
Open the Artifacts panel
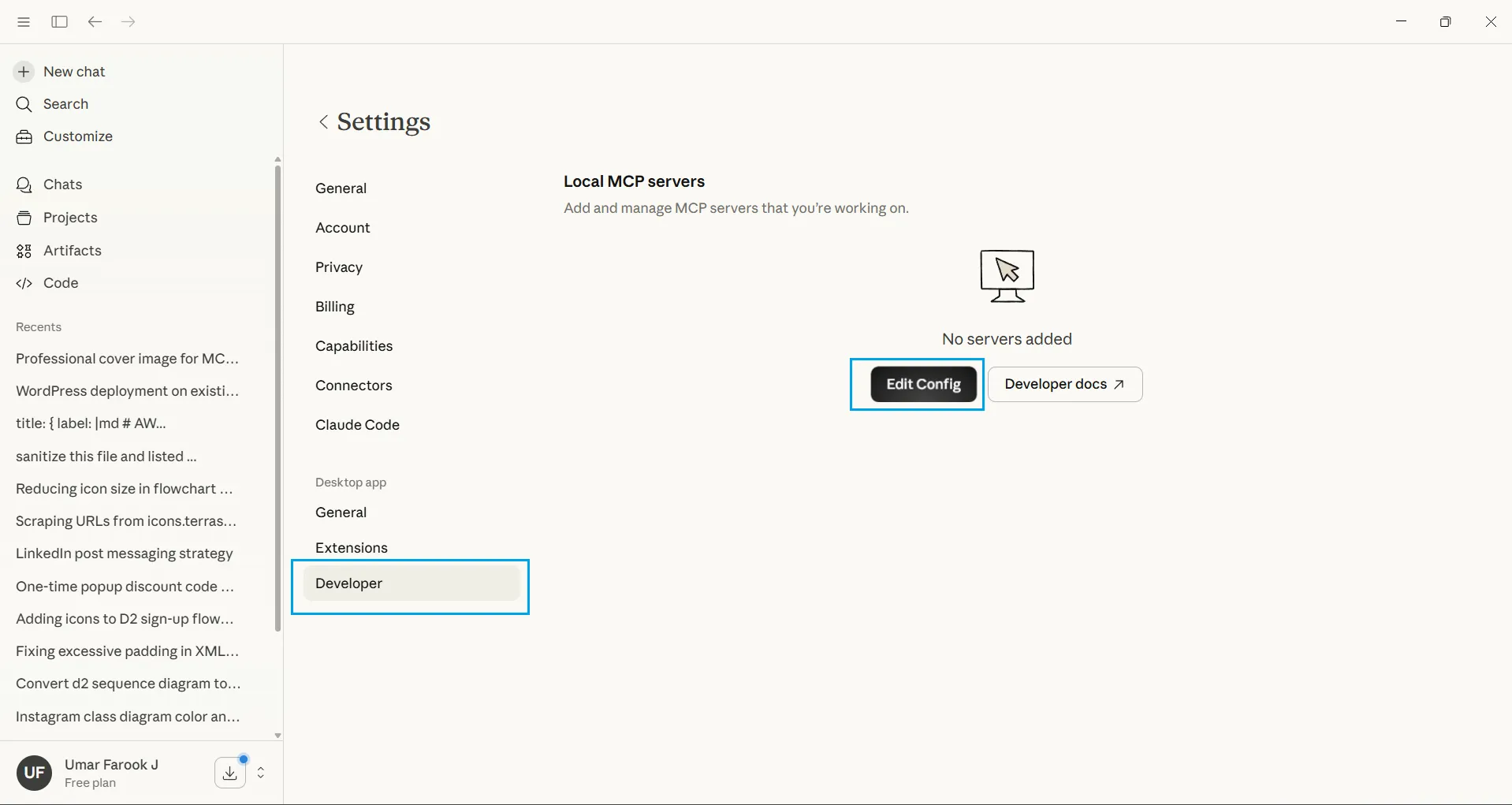pos(72,251)
